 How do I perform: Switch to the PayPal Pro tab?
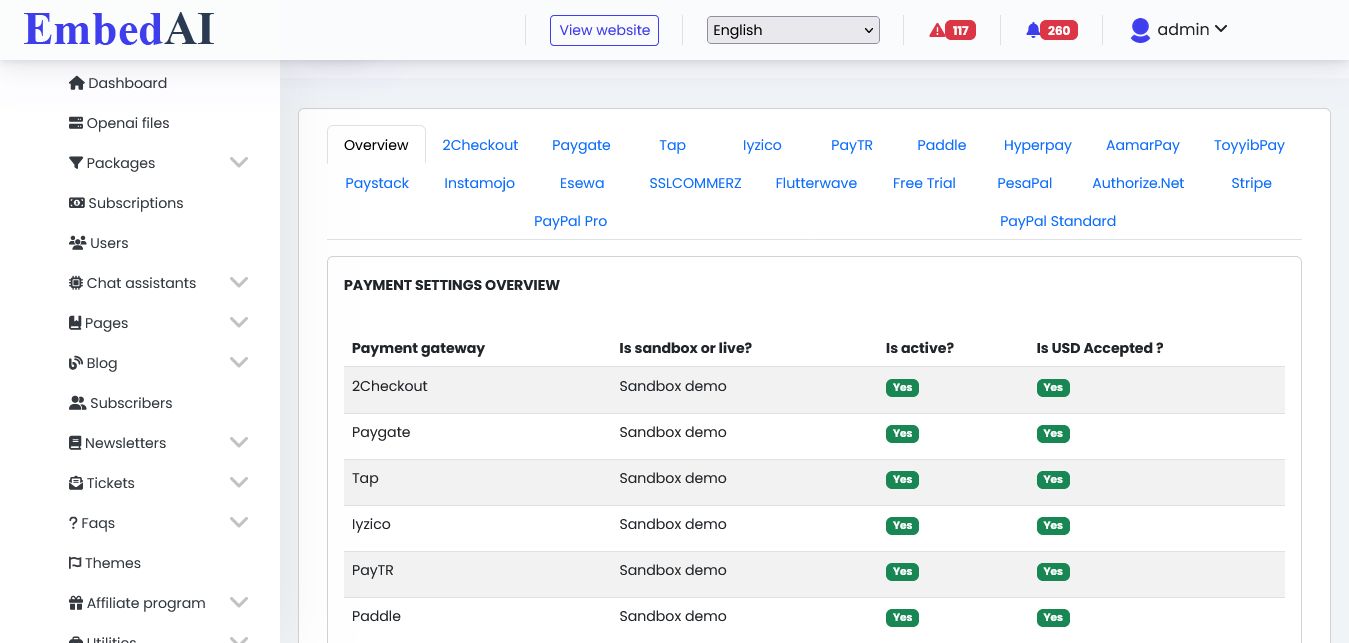pos(570,221)
